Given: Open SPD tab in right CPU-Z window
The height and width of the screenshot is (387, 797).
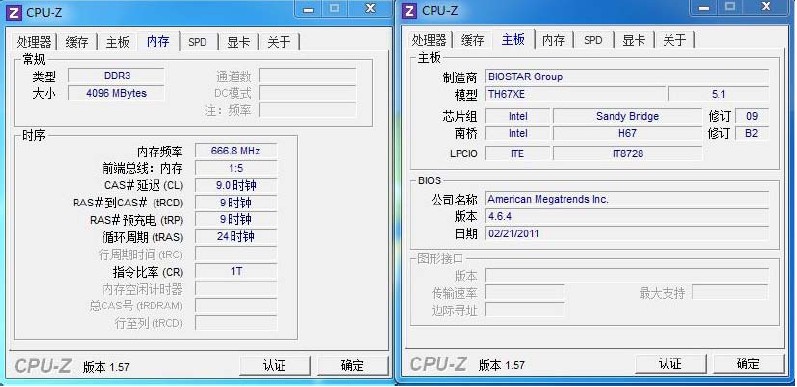Looking at the screenshot, I should [593, 40].
